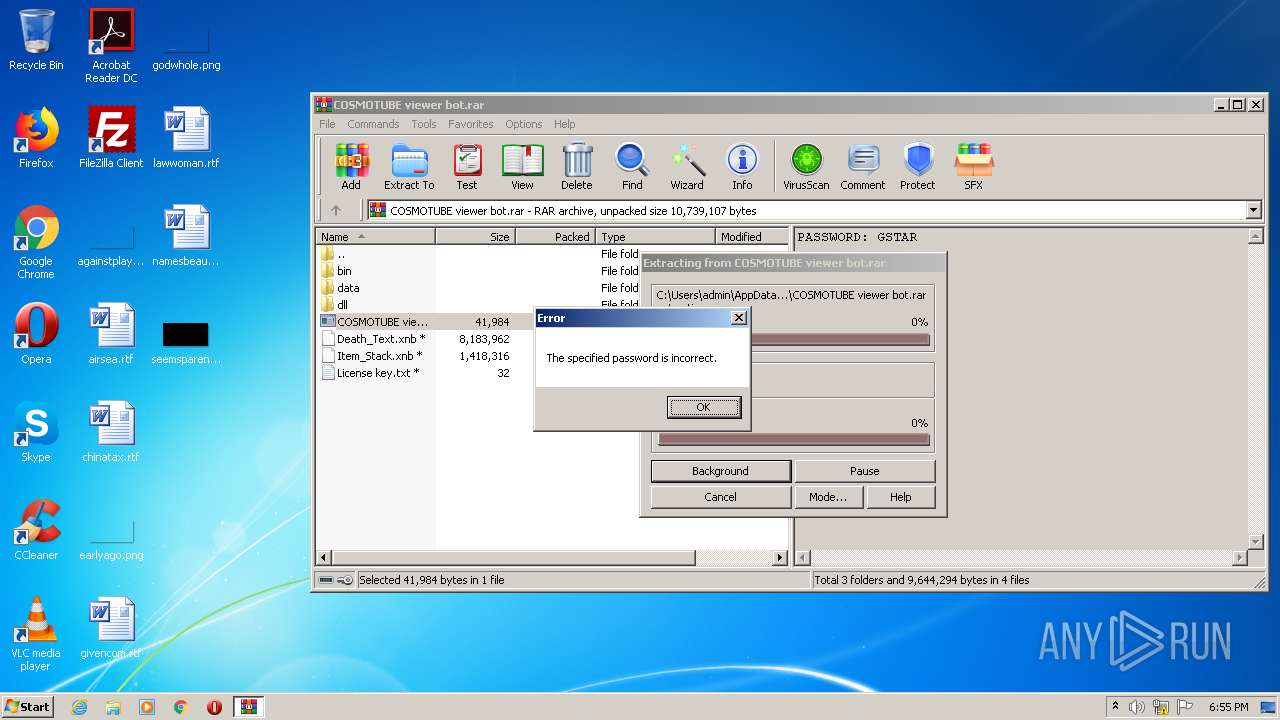Image resolution: width=1280 pixels, height=720 pixels.
Task: Open lawwoman.rtf desktop file
Action: coord(186,138)
